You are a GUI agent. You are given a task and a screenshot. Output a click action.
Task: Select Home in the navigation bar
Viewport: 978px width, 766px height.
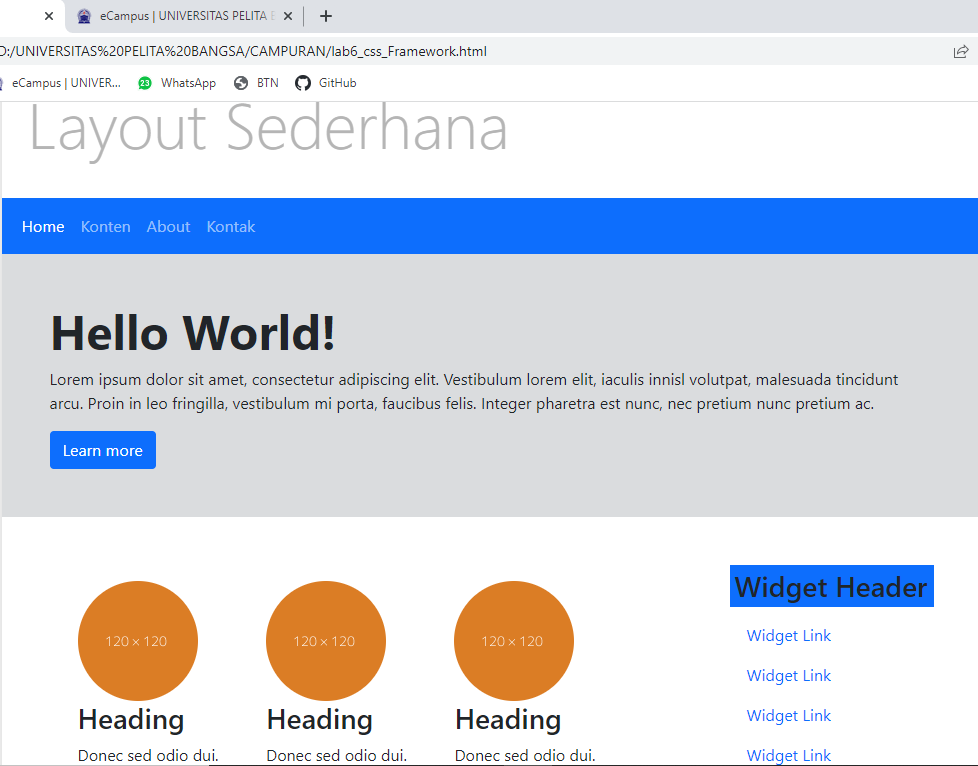[43, 226]
